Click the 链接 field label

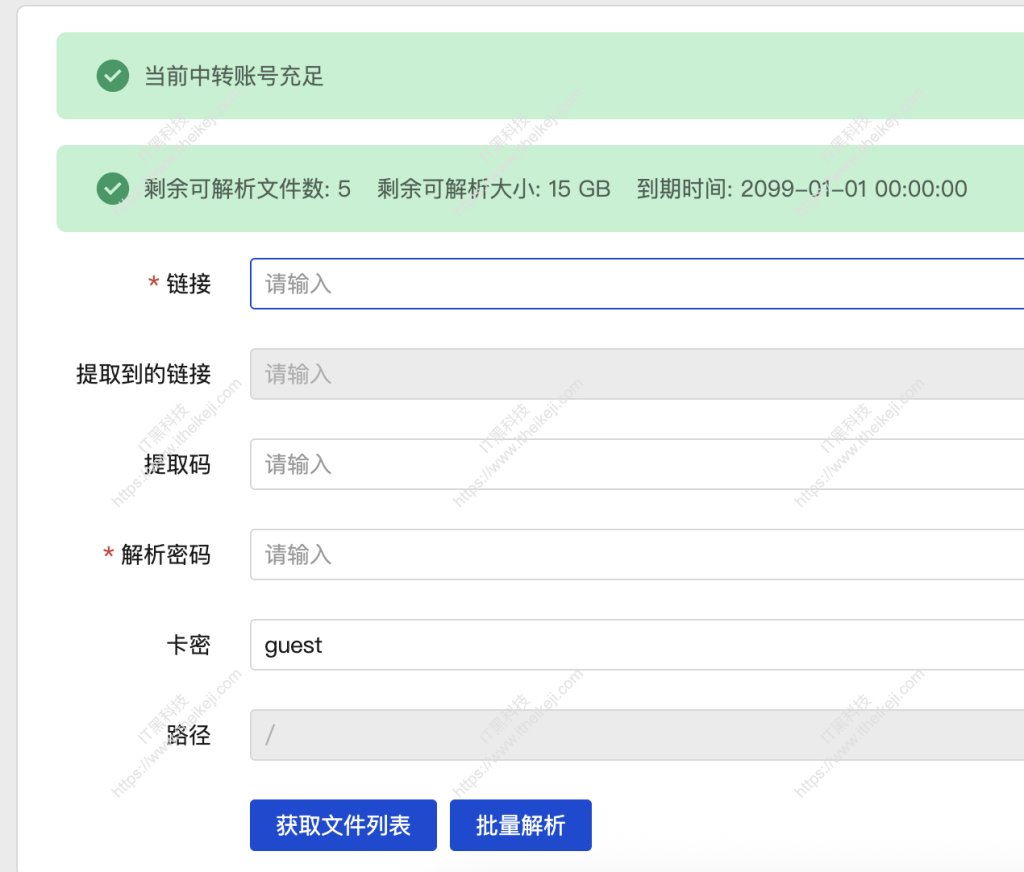(188, 284)
